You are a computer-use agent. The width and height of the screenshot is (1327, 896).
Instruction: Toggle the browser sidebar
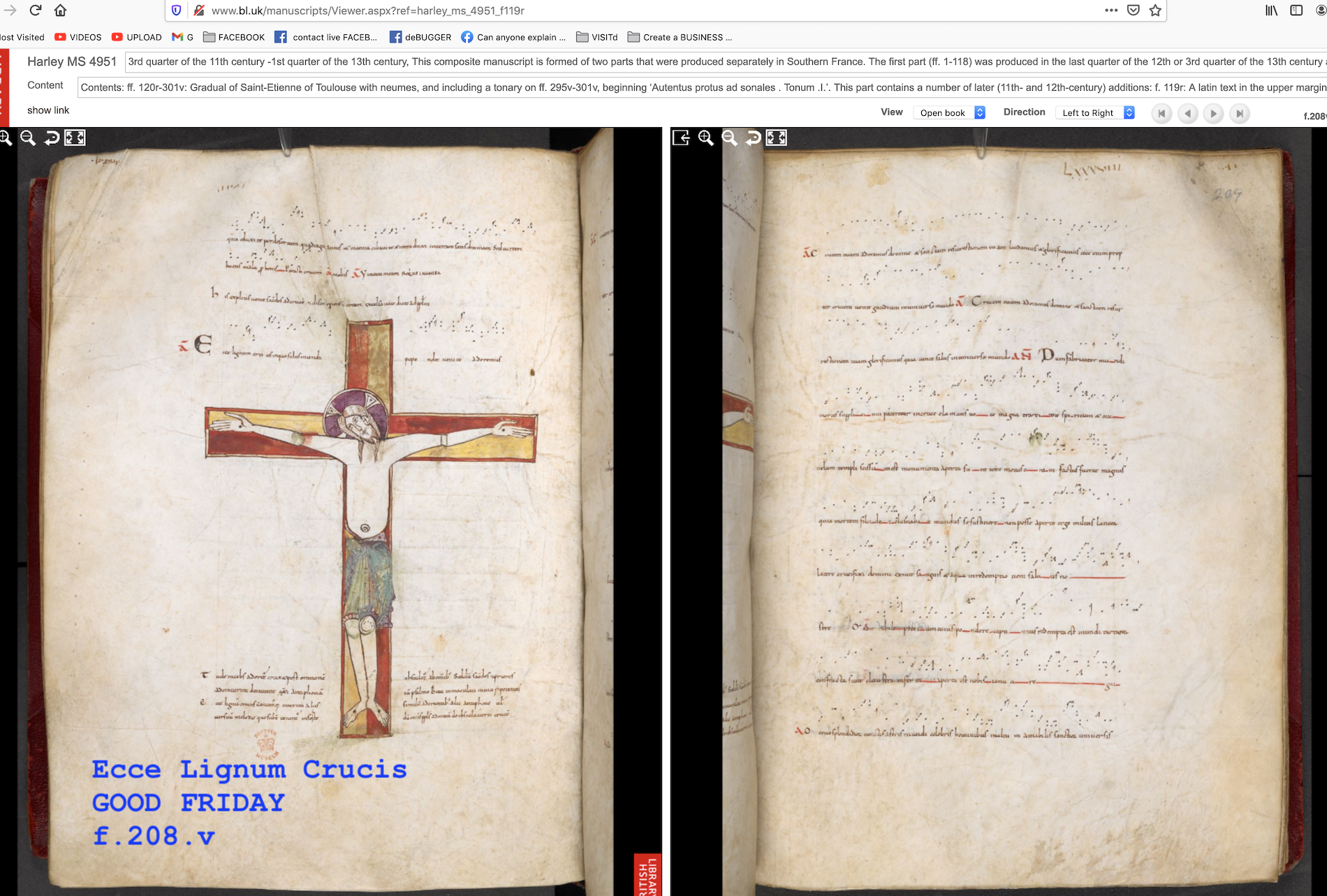pos(1296,10)
